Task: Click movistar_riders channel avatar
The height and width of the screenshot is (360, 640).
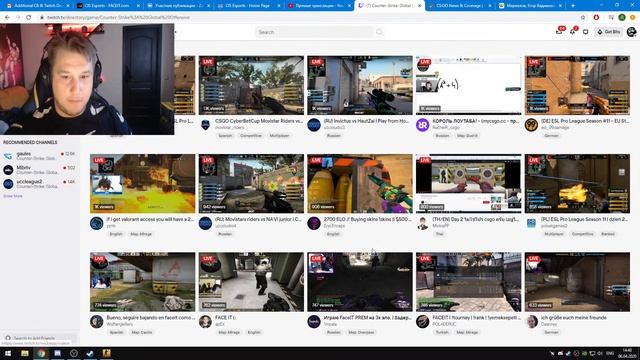Action: (205, 124)
